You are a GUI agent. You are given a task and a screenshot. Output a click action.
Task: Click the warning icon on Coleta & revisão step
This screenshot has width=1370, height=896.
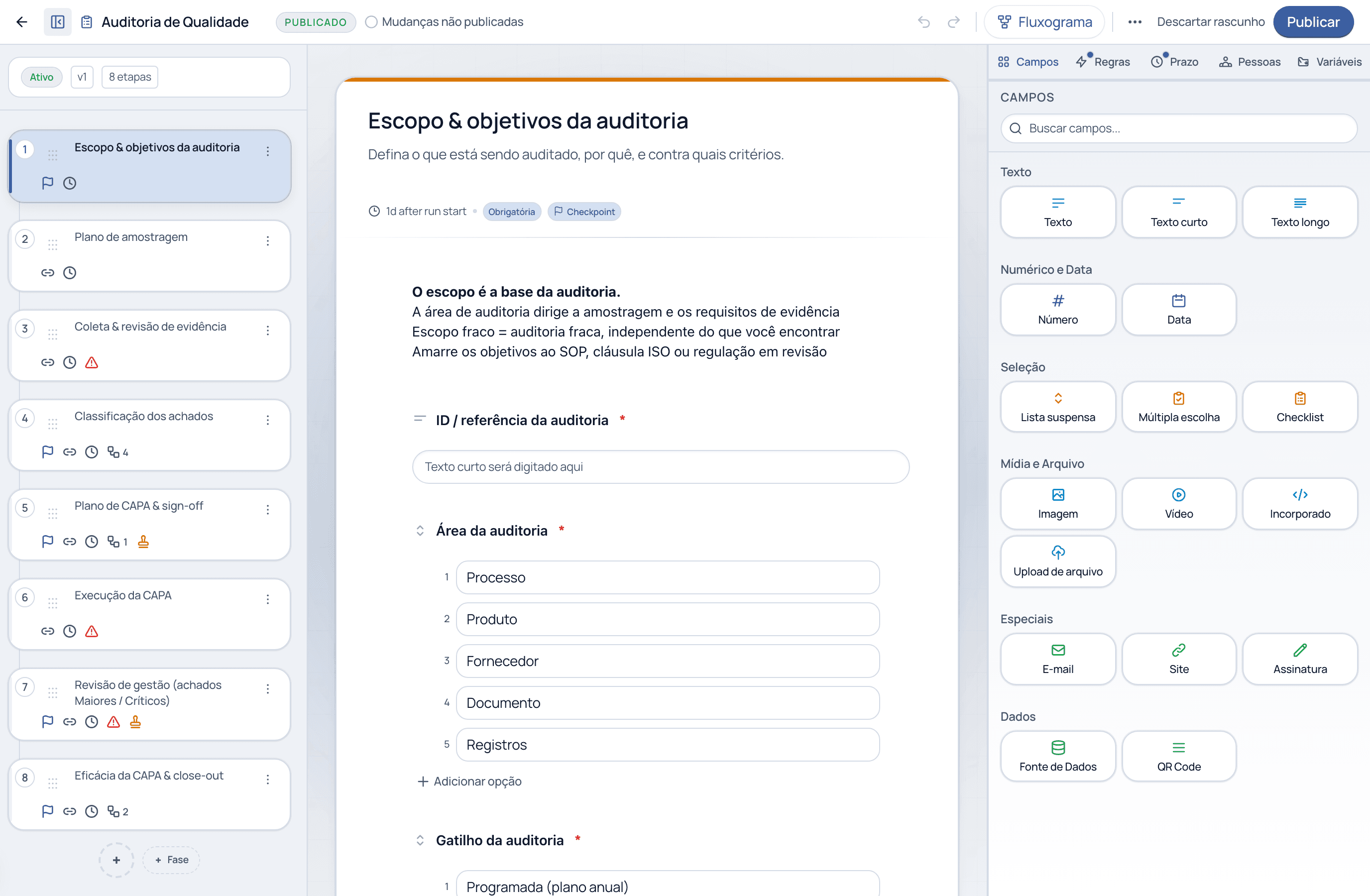(x=92, y=362)
